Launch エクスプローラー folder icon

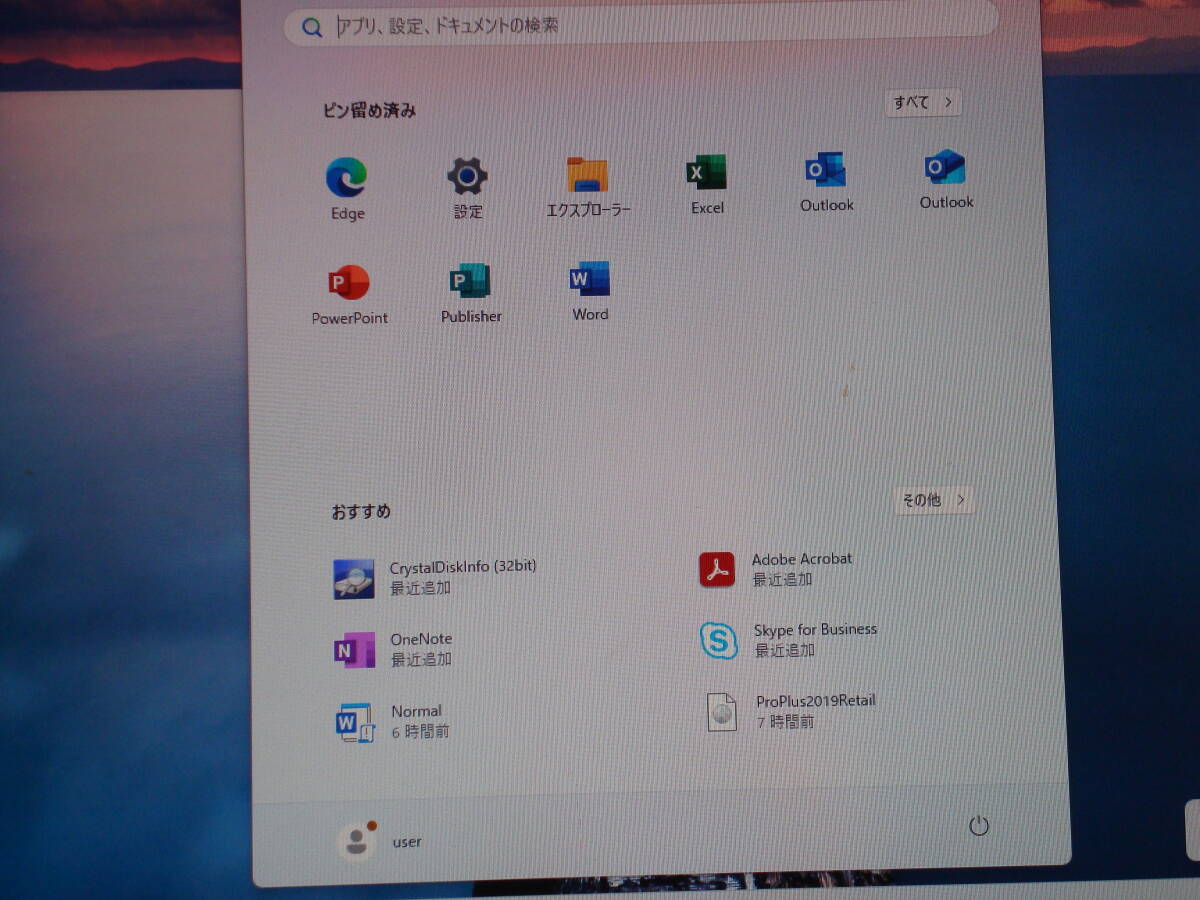point(587,175)
